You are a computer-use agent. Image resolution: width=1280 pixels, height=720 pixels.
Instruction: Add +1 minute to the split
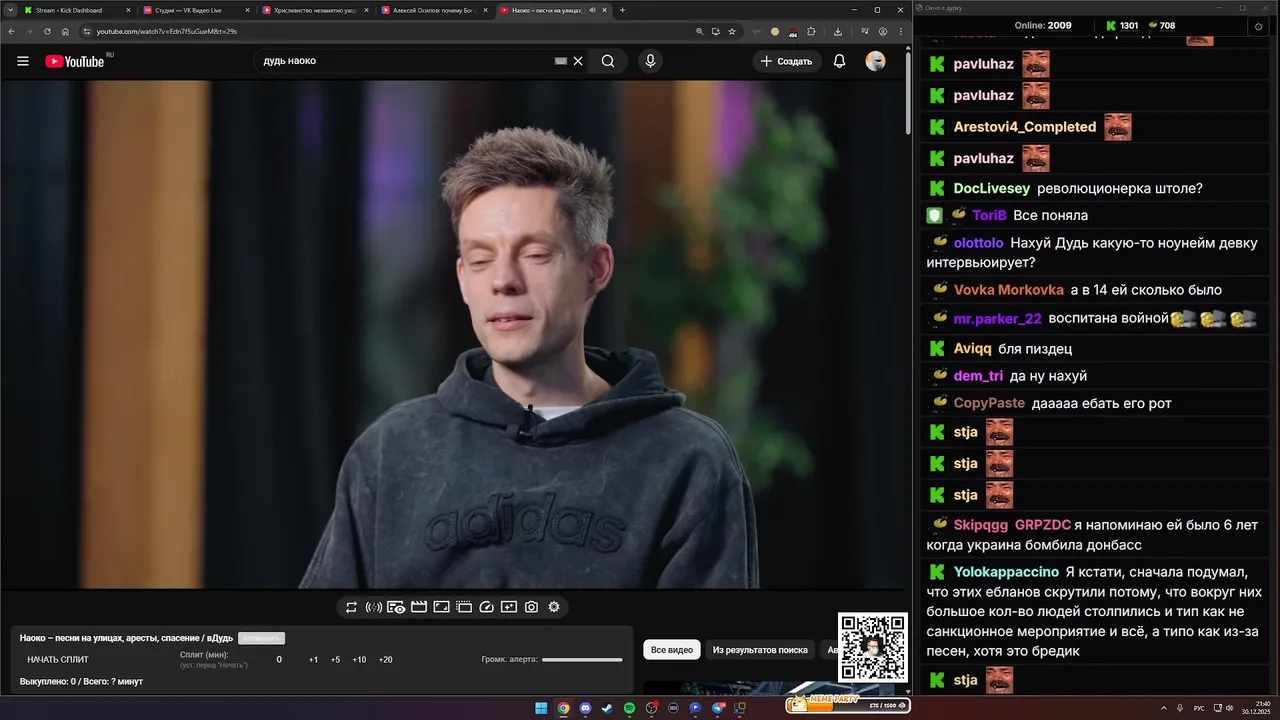313,660
